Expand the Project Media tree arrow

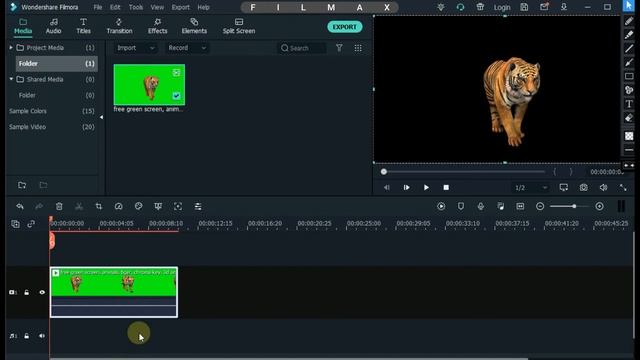(11, 47)
